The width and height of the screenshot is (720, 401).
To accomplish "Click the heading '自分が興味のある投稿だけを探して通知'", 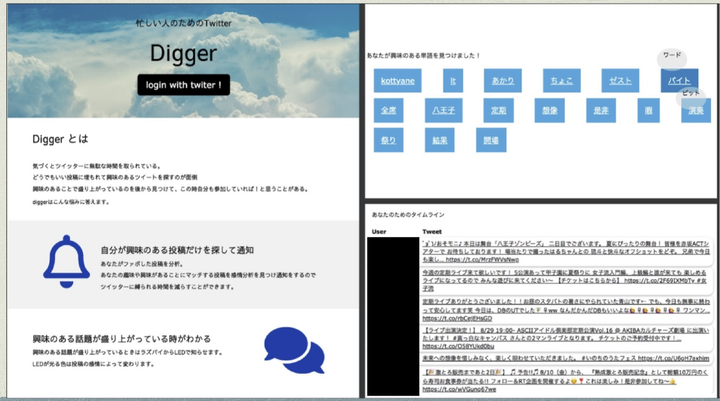I will [x=177, y=250].
